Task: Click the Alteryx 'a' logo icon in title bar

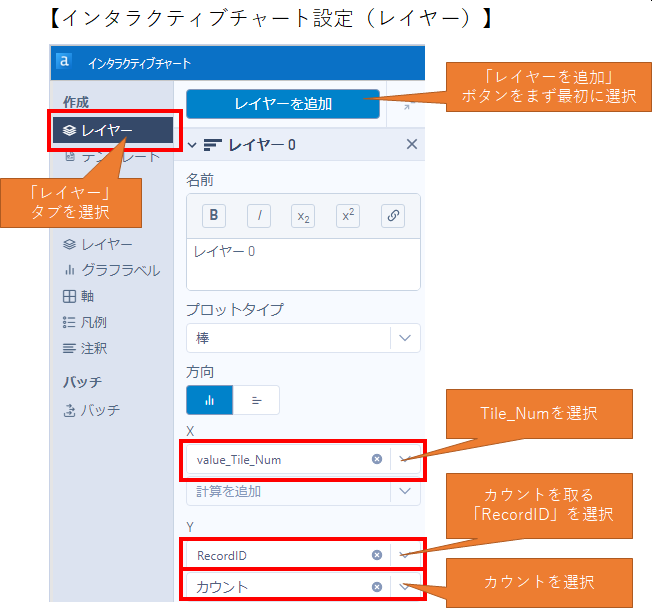Action: pyautogui.click(x=64, y=62)
